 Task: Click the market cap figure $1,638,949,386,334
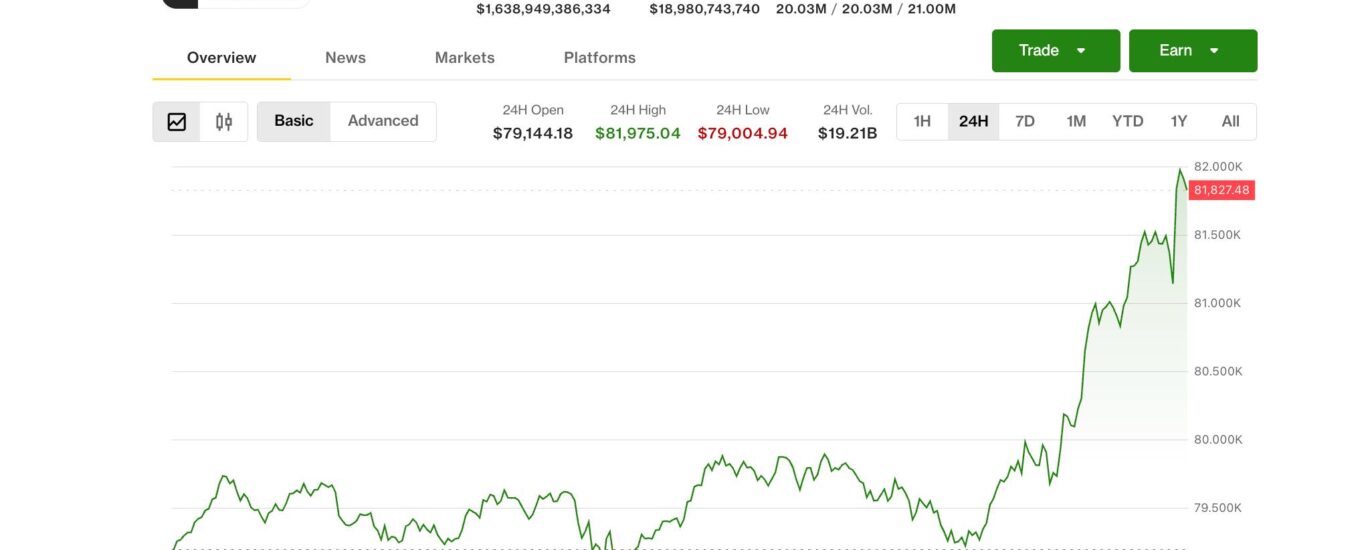pyautogui.click(x=543, y=9)
